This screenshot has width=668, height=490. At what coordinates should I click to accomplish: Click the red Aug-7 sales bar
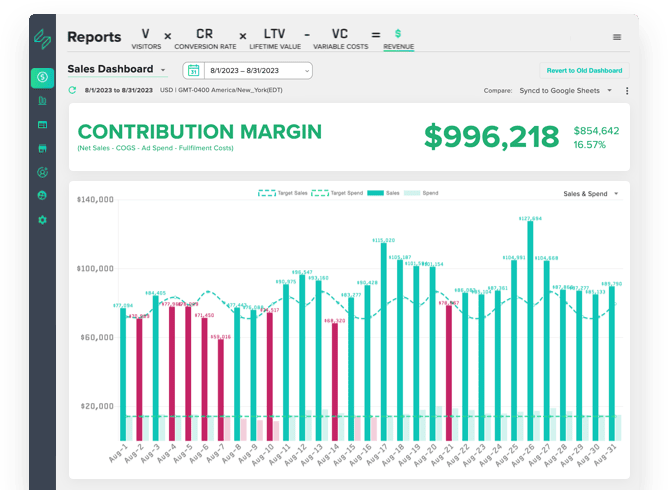pyautogui.click(x=221, y=390)
